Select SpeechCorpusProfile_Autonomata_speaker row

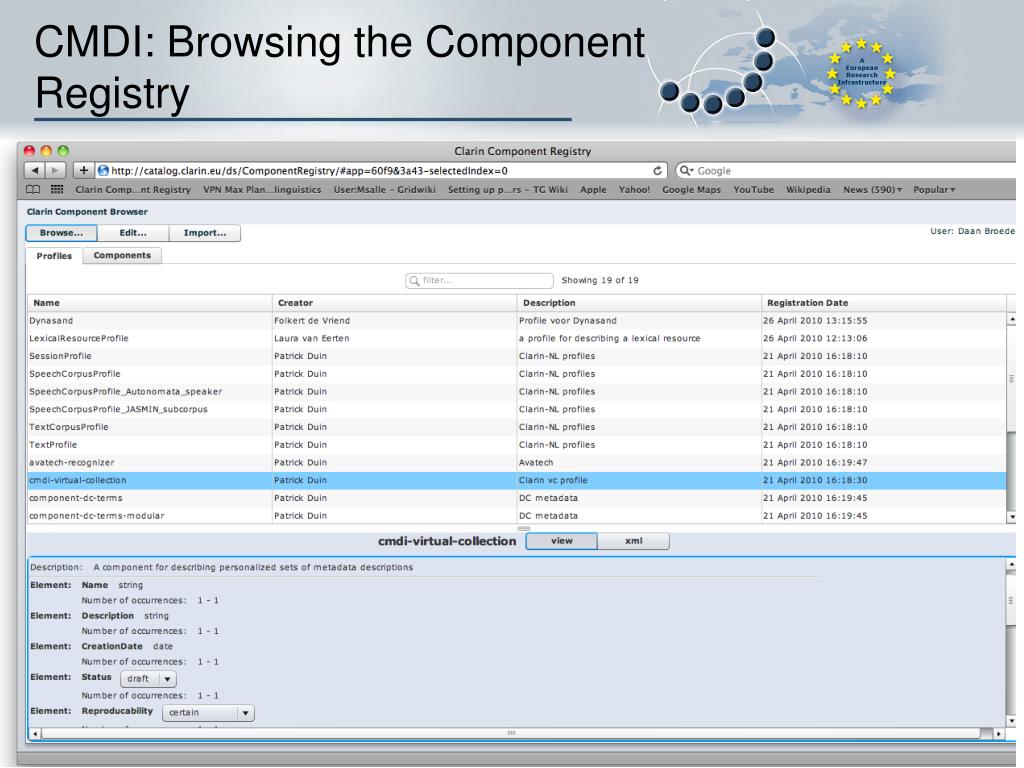click(x=516, y=391)
